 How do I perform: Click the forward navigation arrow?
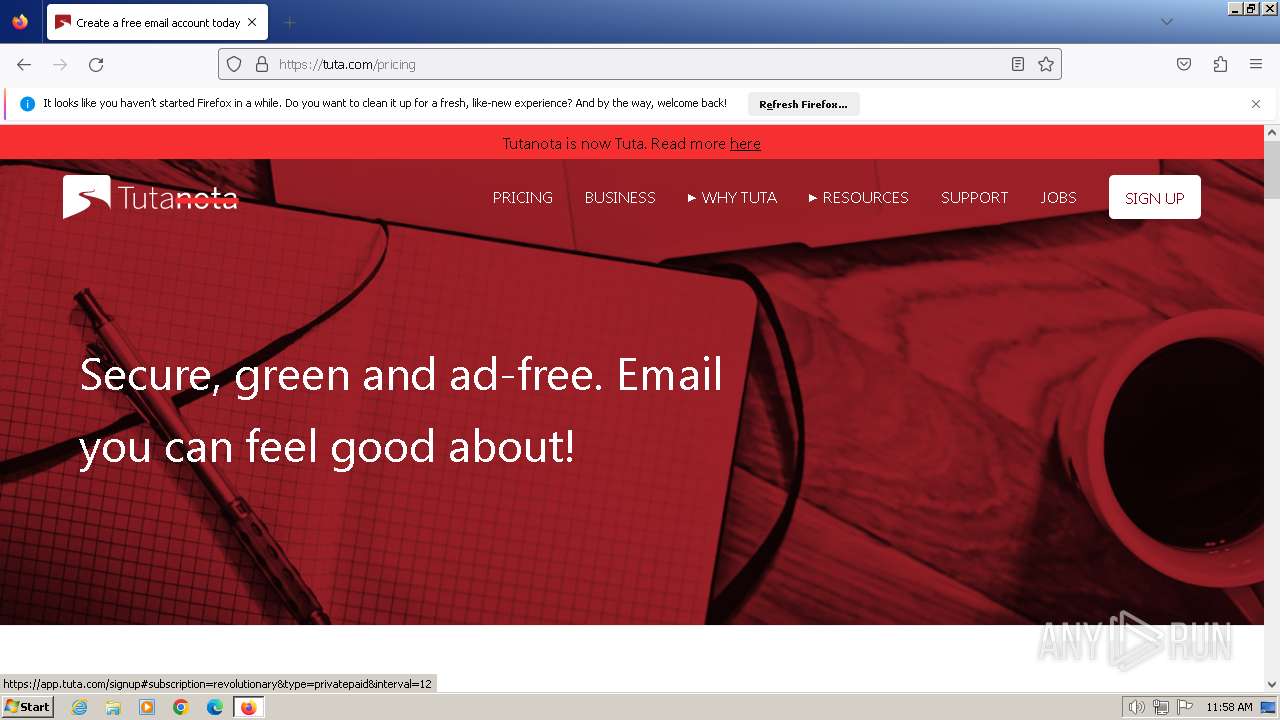point(60,64)
